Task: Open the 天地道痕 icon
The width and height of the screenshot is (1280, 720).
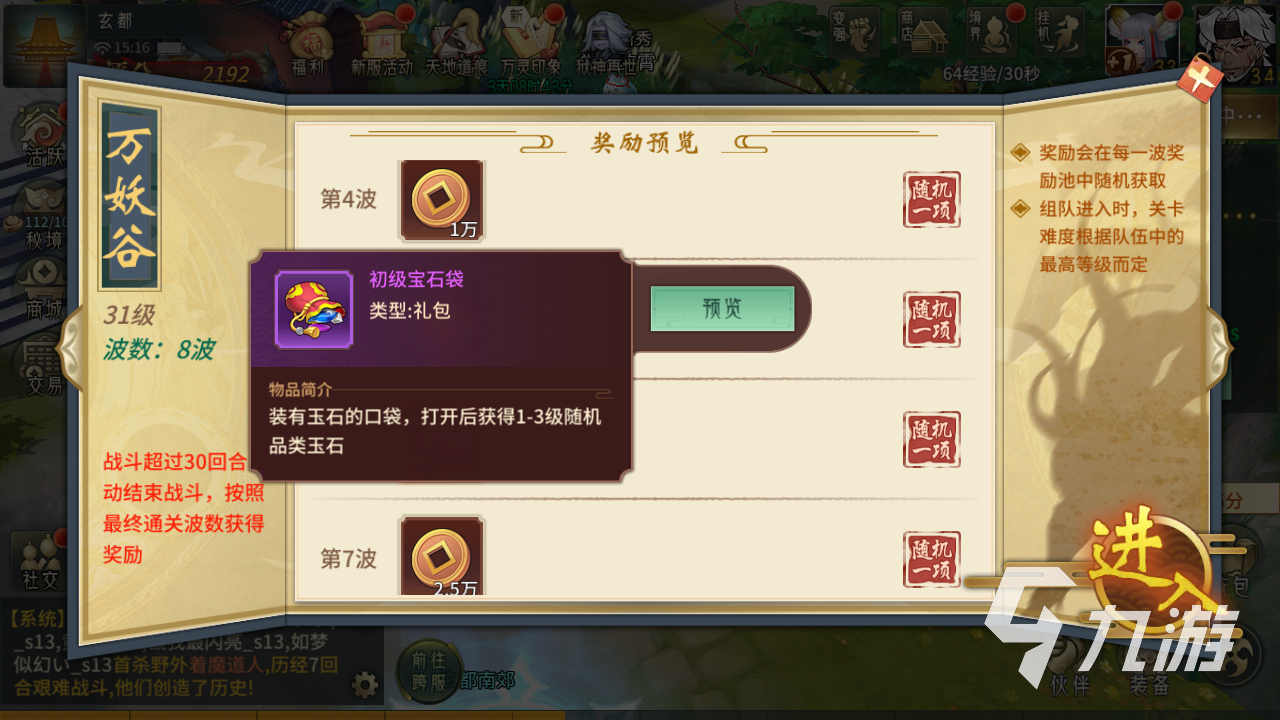Action: pos(455,47)
